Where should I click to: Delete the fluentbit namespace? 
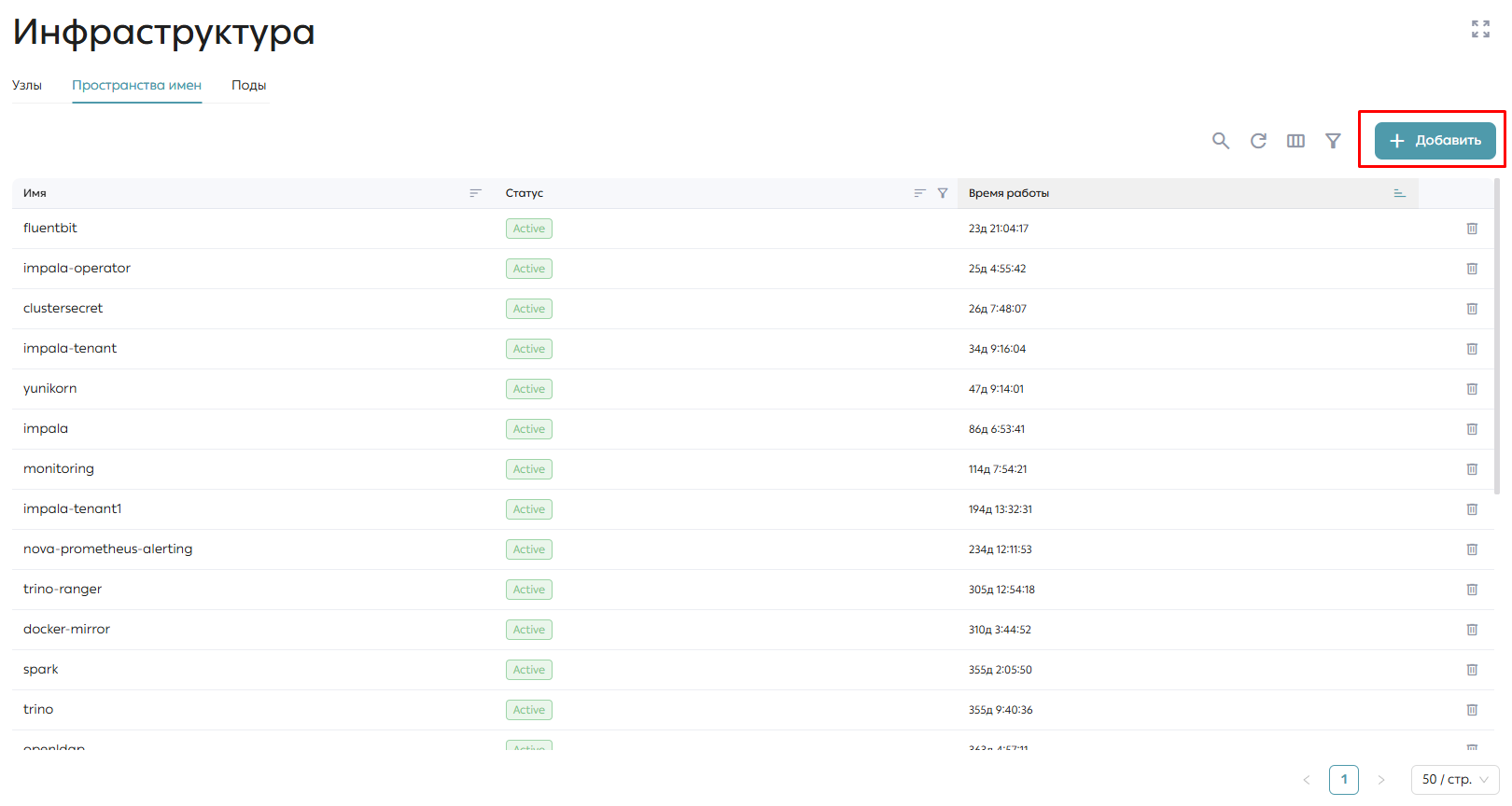point(1472,229)
